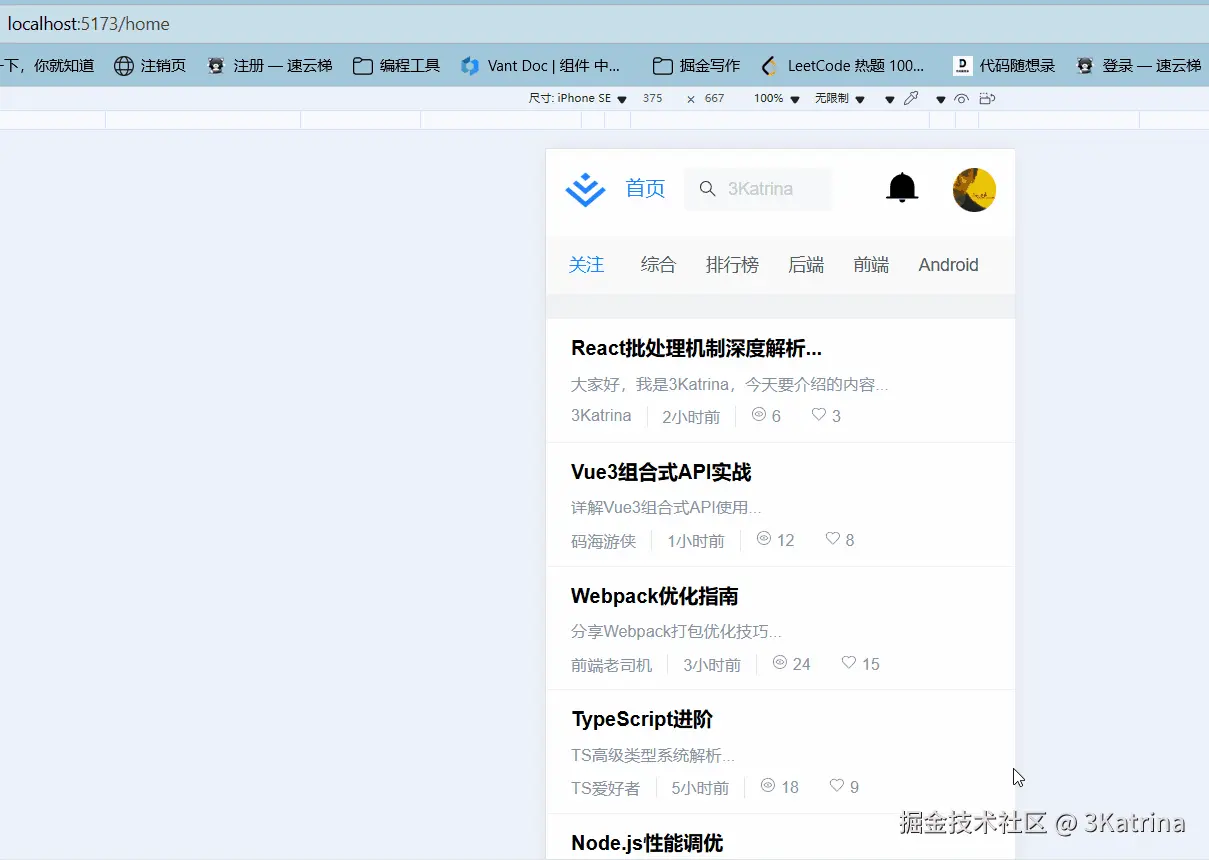Open the 注册 — 速云梯 bookmark
Image resolution: width=1209 pixels, height=860 pixels.
(269, 66)
